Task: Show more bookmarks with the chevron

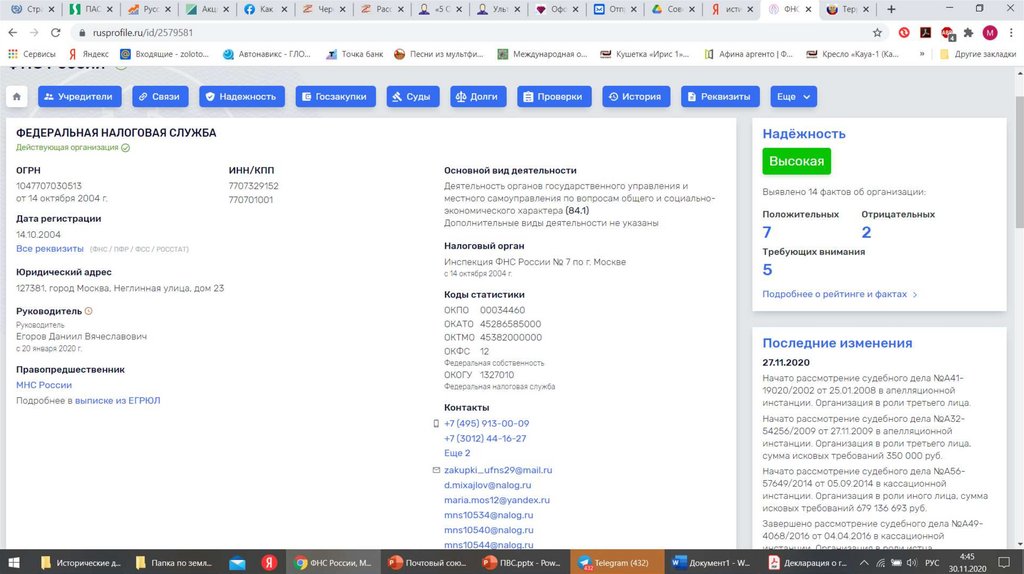Action: [921, 54]
